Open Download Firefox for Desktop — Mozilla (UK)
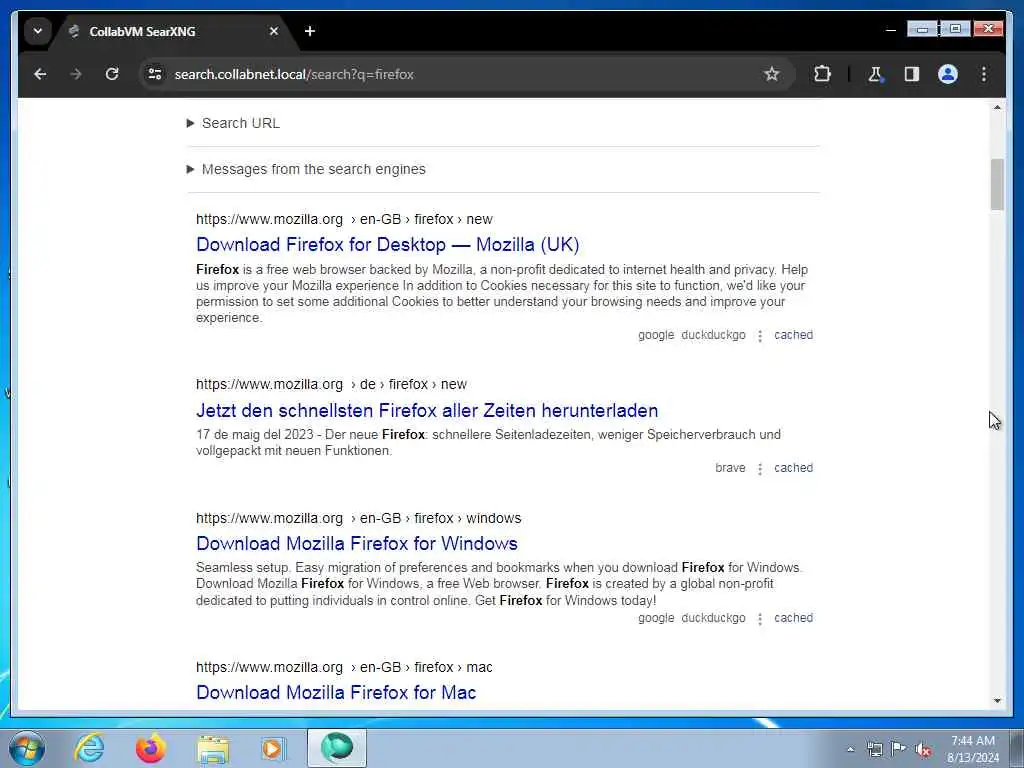The width and height of the screenshot is (1024, 768). point(388,244)
